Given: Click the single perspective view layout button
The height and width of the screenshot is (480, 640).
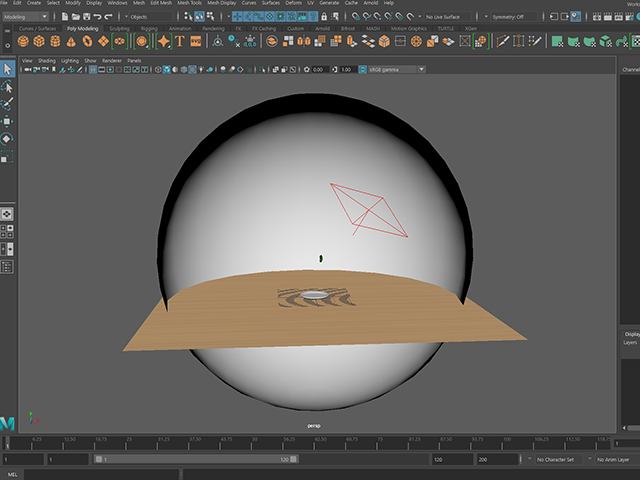Looking at the screenshot, I should (x=7, y=214).
